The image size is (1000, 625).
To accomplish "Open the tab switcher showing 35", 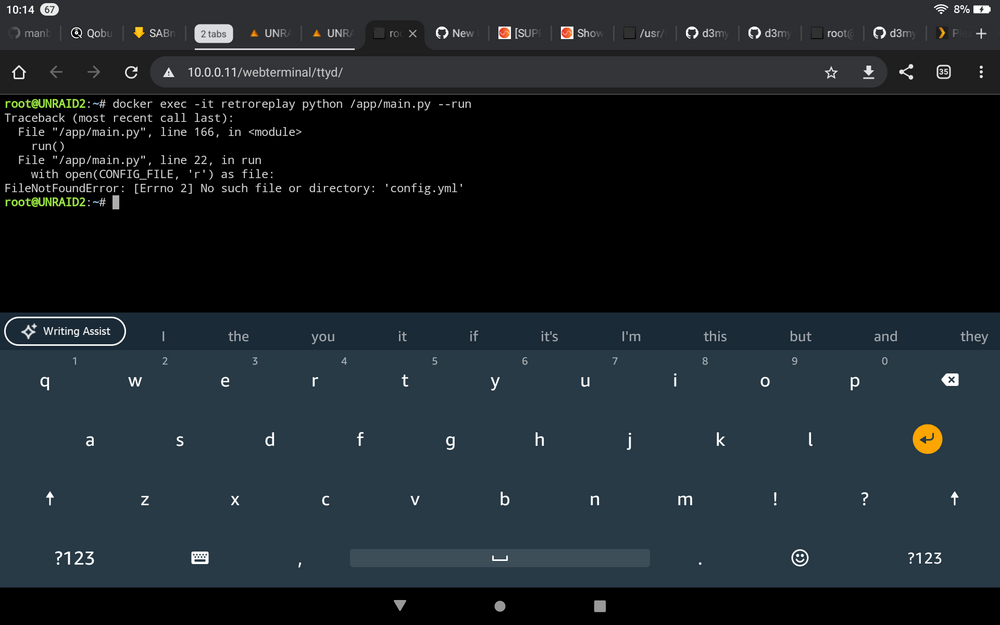I will pyautogui.click(x=944, y=72).
